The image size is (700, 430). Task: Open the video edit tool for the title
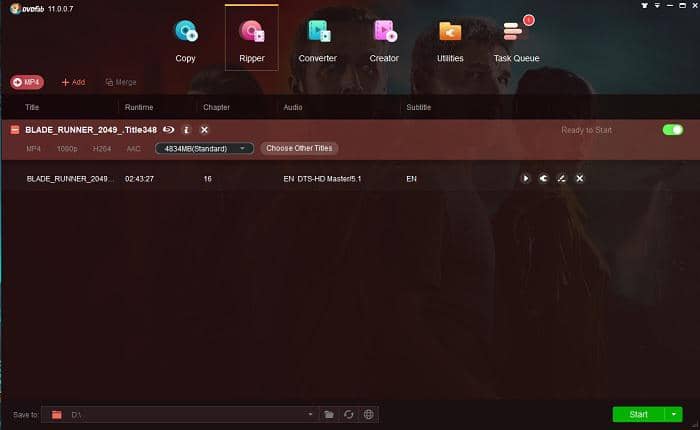(561, 179)
